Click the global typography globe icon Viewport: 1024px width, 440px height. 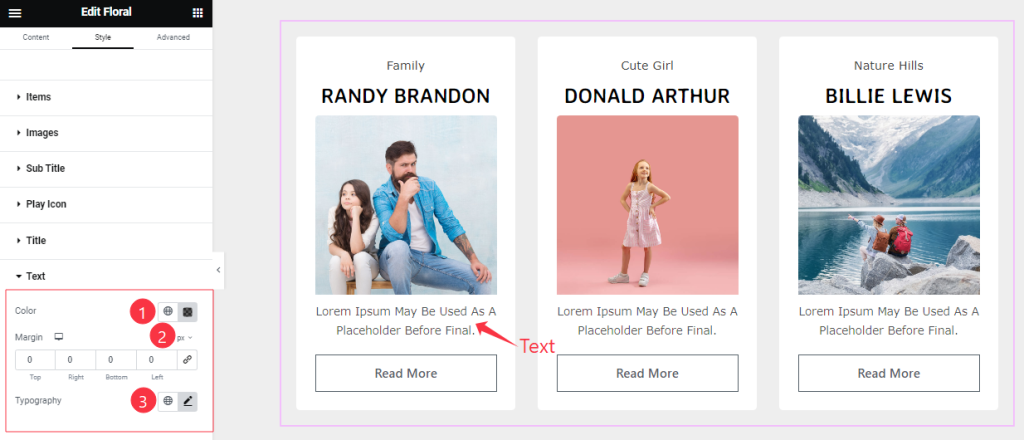pyautogui.click(x=168, y=401)
